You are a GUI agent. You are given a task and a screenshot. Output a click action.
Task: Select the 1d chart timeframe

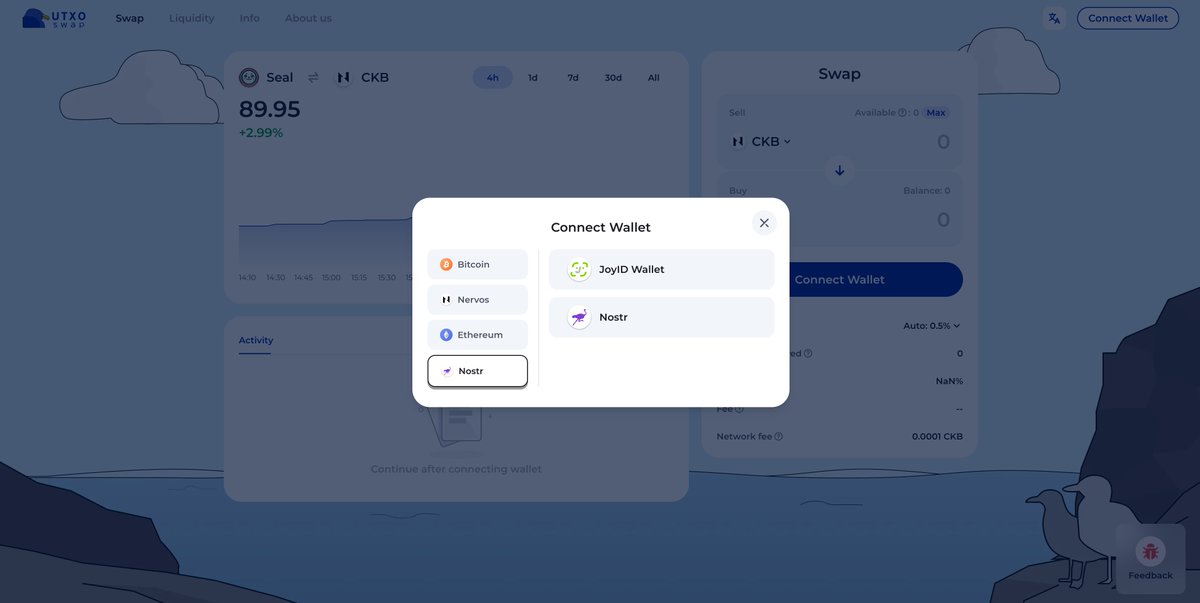pyautogui.click(x=533, y=77)
